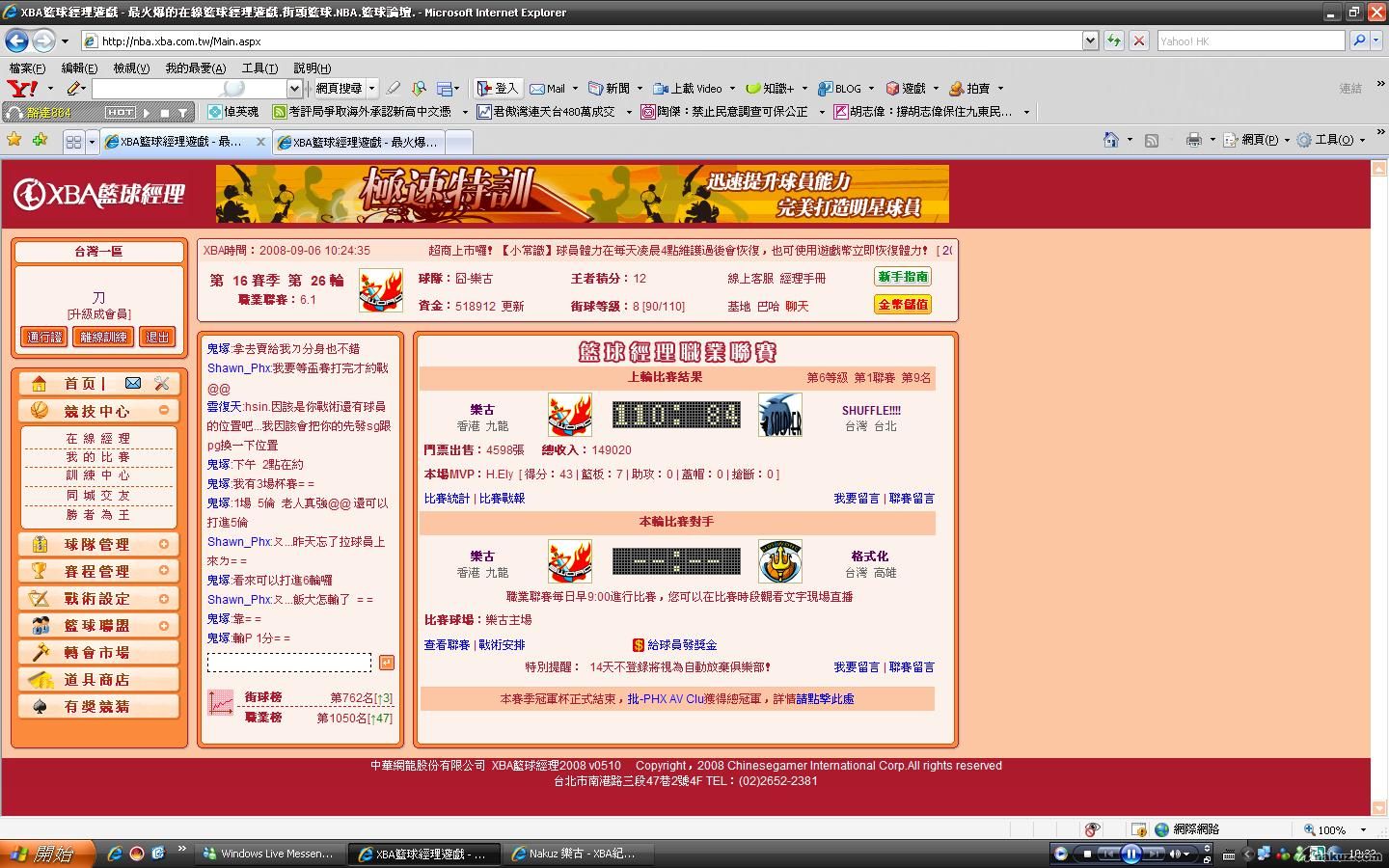Image resolution: width=1389 pixels, height=868 pixels.
Task: Click the Print icon in command bar
Action: [1193, 140]
